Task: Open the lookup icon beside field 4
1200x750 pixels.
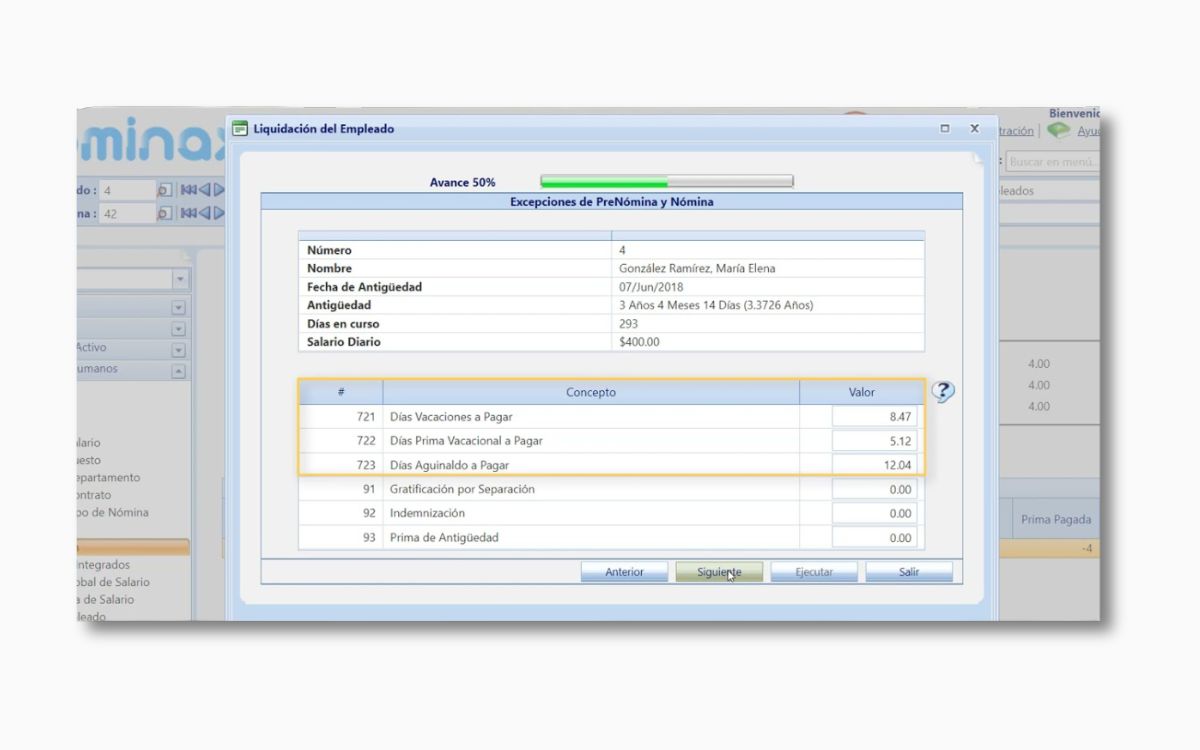Action: [x=165, y=190]
